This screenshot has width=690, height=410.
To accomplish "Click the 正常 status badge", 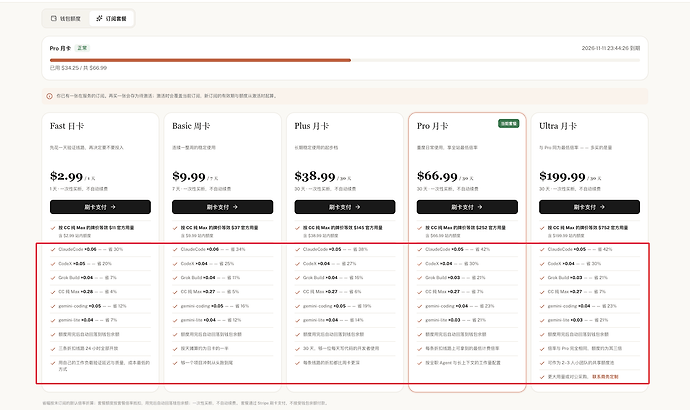I will [x=82, y=48].
